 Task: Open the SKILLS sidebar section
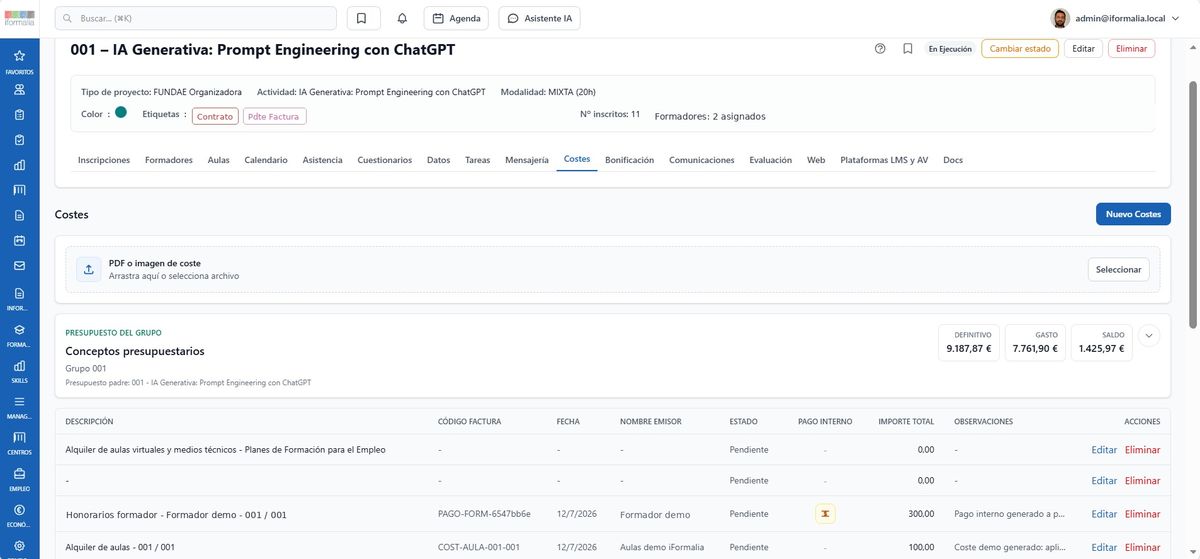coord(19,372)
